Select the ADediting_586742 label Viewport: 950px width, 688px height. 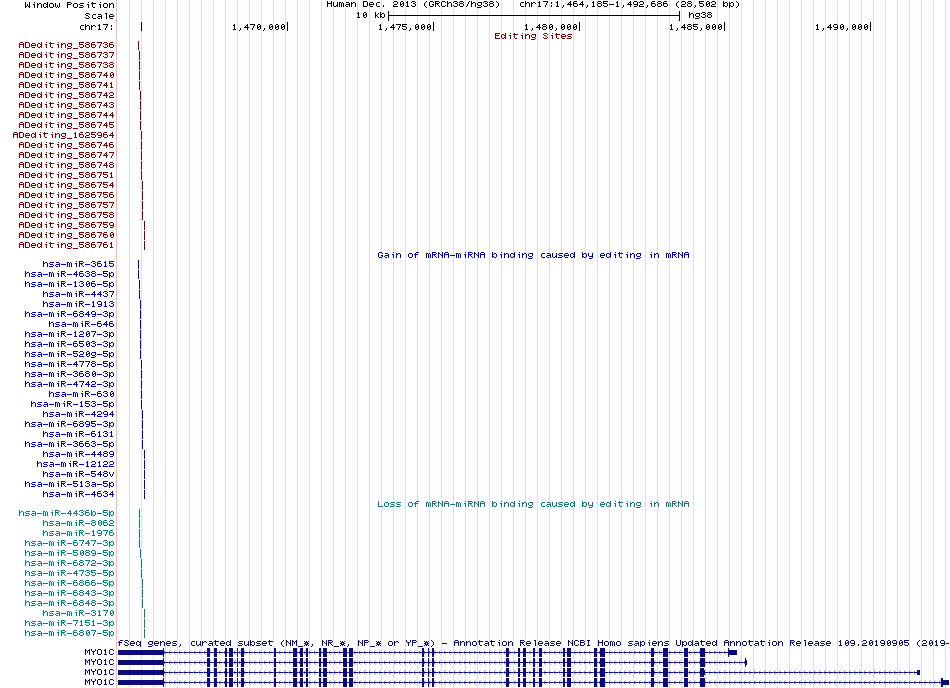66,95
